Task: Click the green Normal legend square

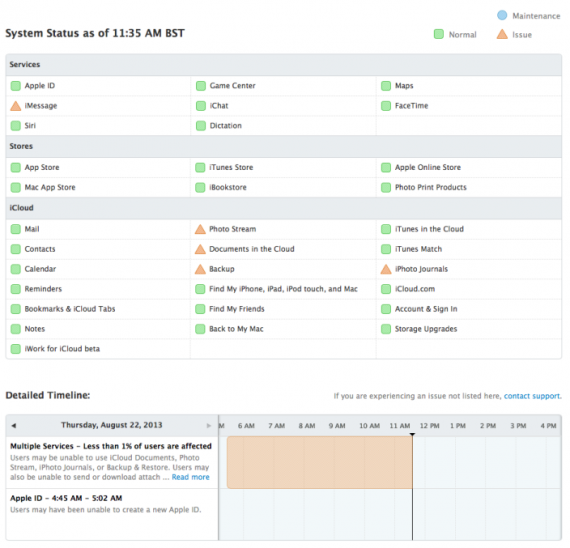Action: coord(439,34)
